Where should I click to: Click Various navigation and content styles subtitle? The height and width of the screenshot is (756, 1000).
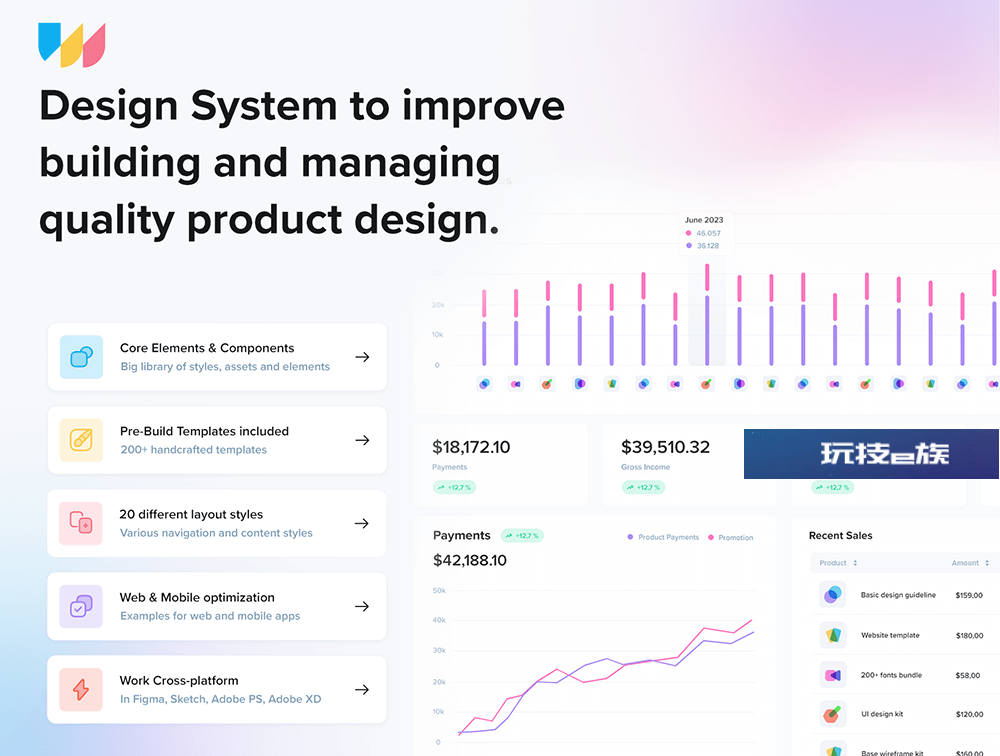[x=216, y=533]
